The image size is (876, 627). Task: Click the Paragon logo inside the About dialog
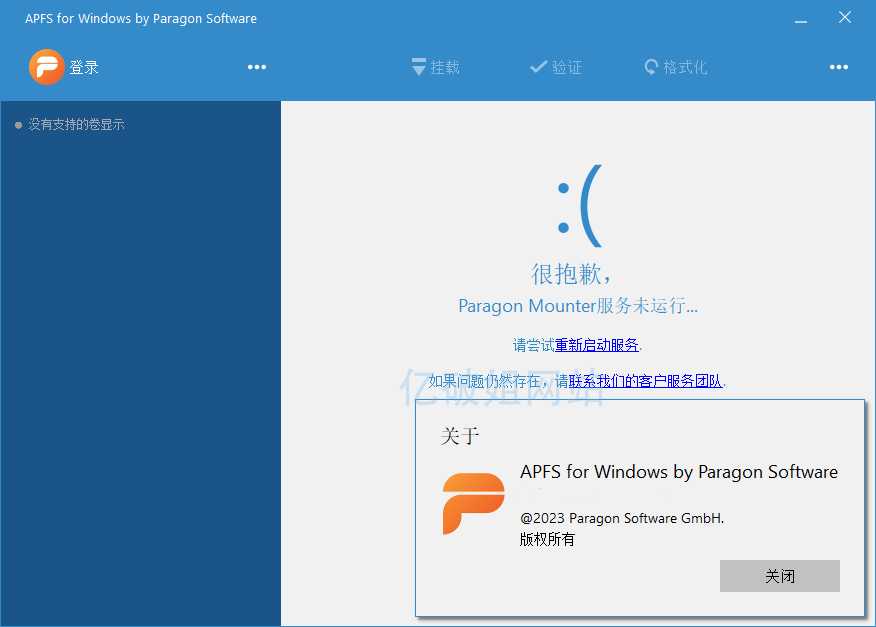pos(473,505)
